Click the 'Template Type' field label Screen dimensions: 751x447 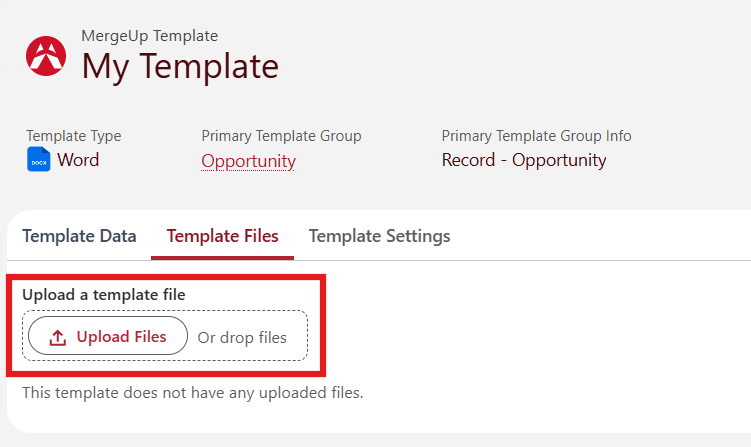[74, 136]
